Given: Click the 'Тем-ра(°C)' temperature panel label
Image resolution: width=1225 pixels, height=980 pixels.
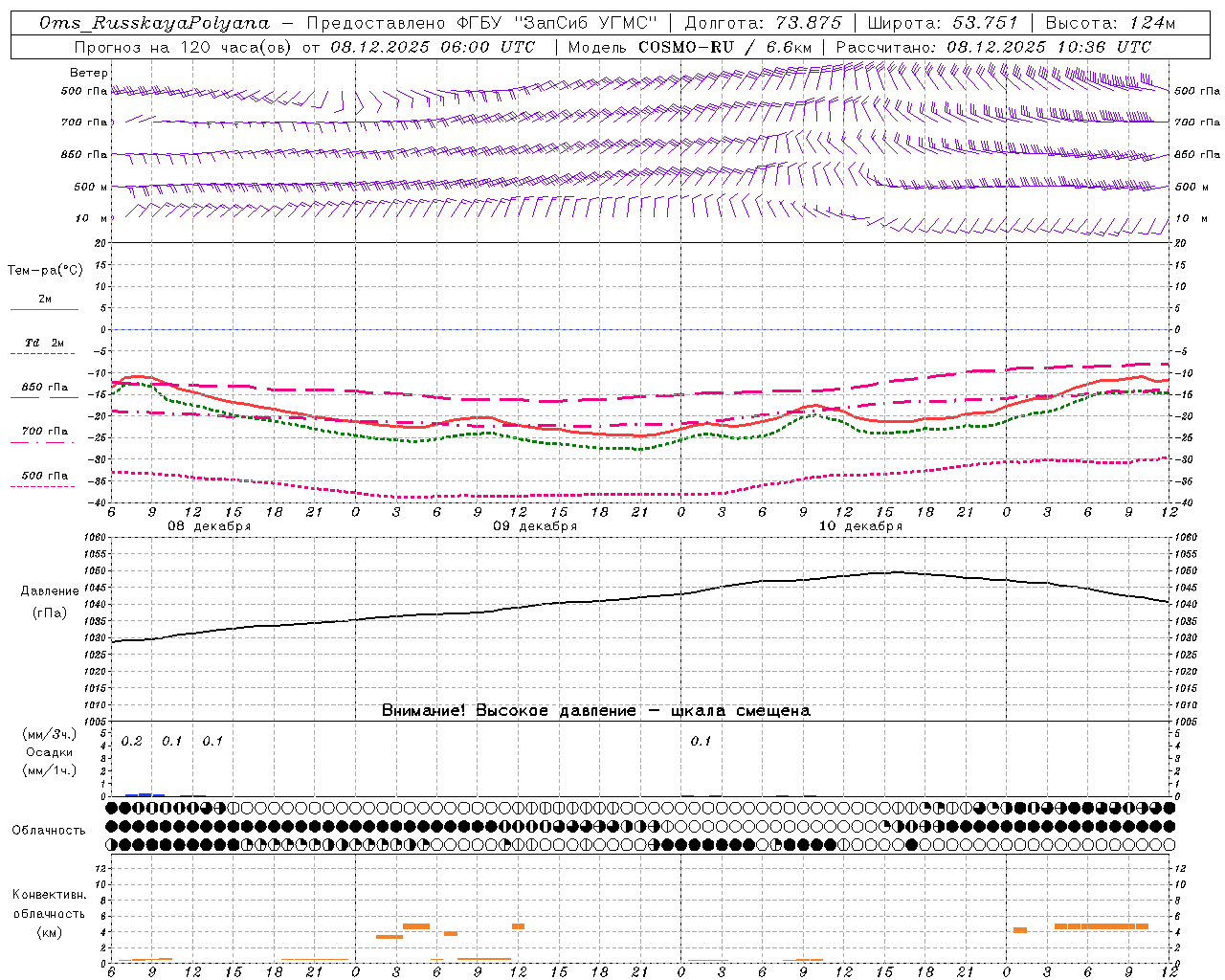Looking at the screenshot, I should click(45, 270).
